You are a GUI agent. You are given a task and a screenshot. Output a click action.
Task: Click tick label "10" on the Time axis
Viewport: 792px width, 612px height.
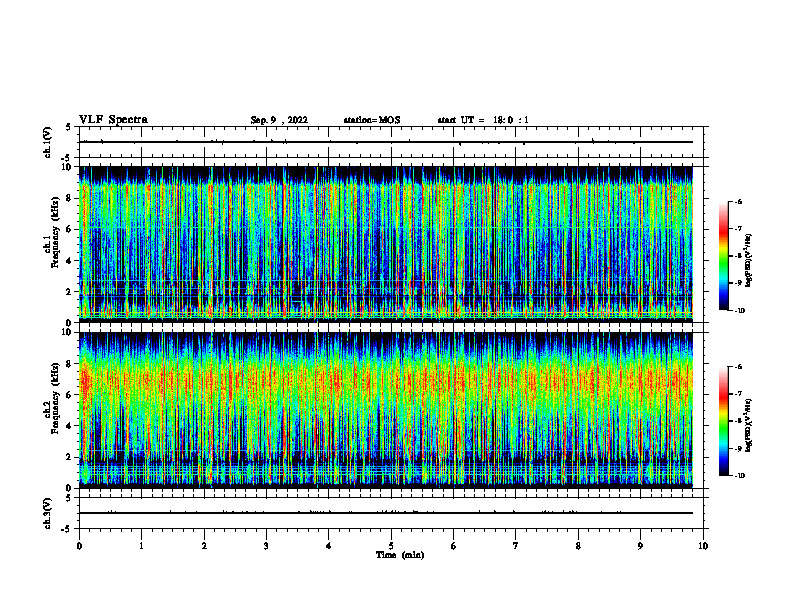coord(703,546)
